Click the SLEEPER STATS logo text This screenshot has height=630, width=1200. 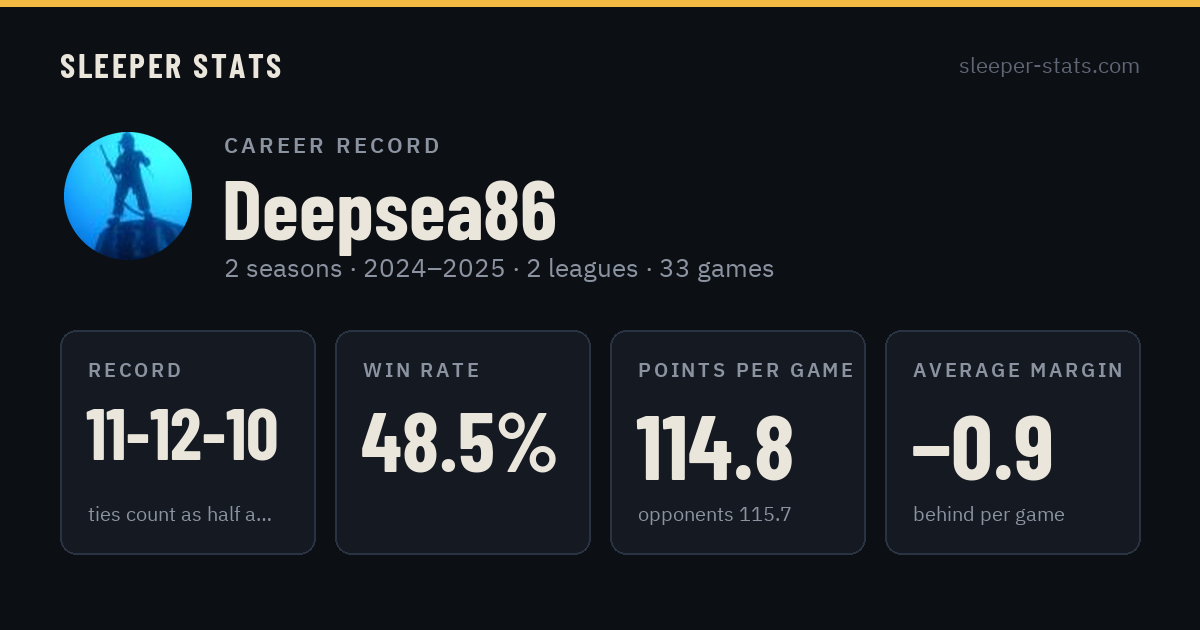(x=171, y=67)
